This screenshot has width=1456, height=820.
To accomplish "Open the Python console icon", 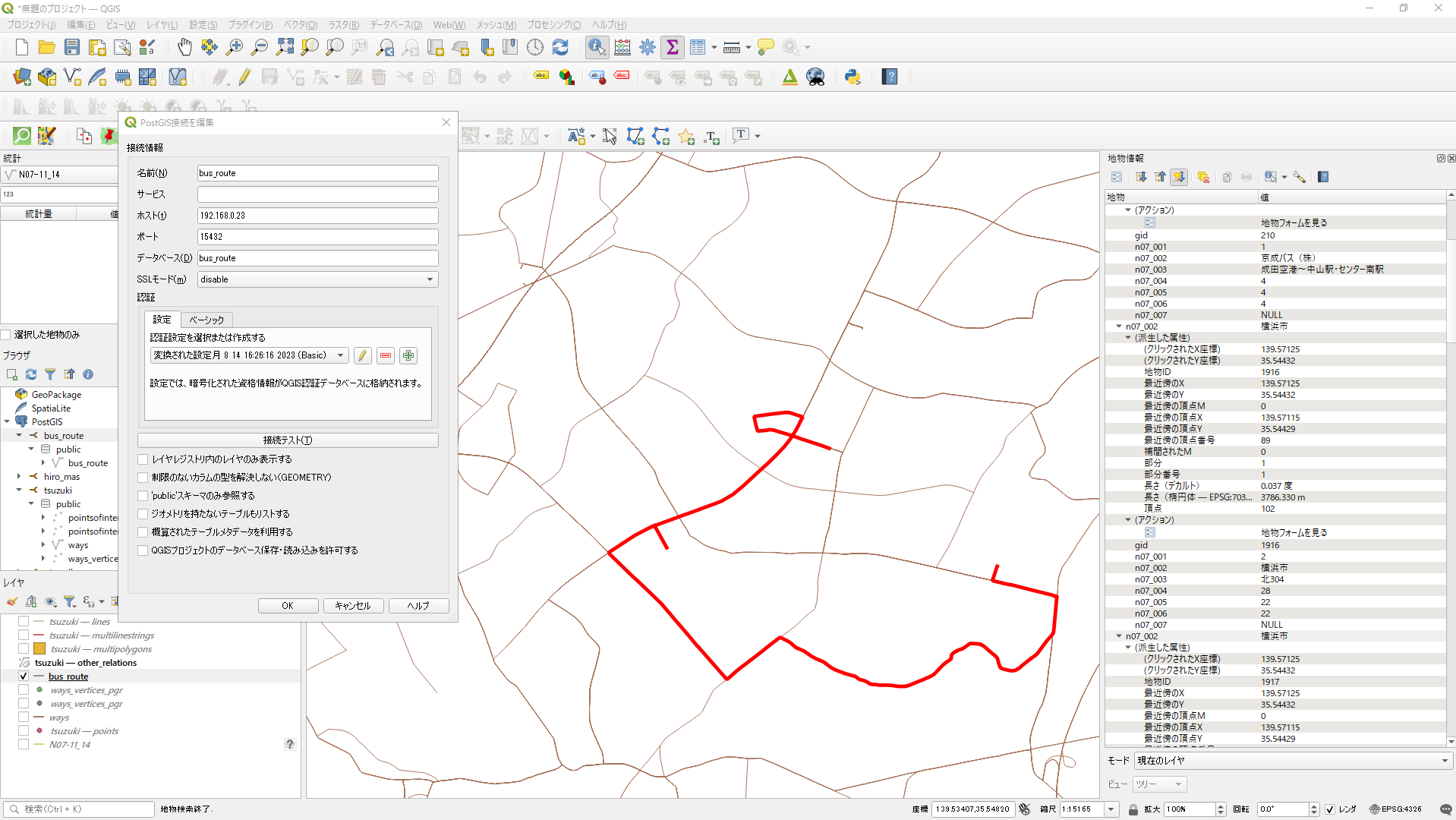I will click(852, 77).
